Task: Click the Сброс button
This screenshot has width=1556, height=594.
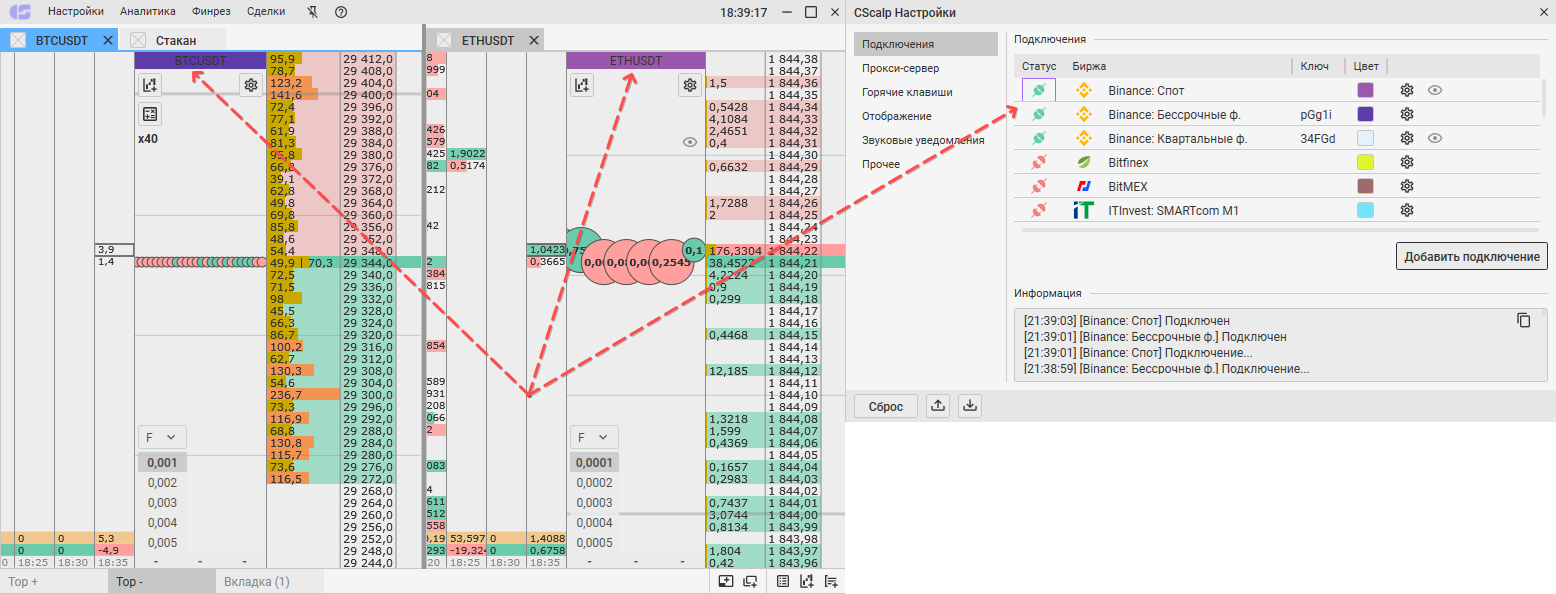Action: tap(886, 406)
